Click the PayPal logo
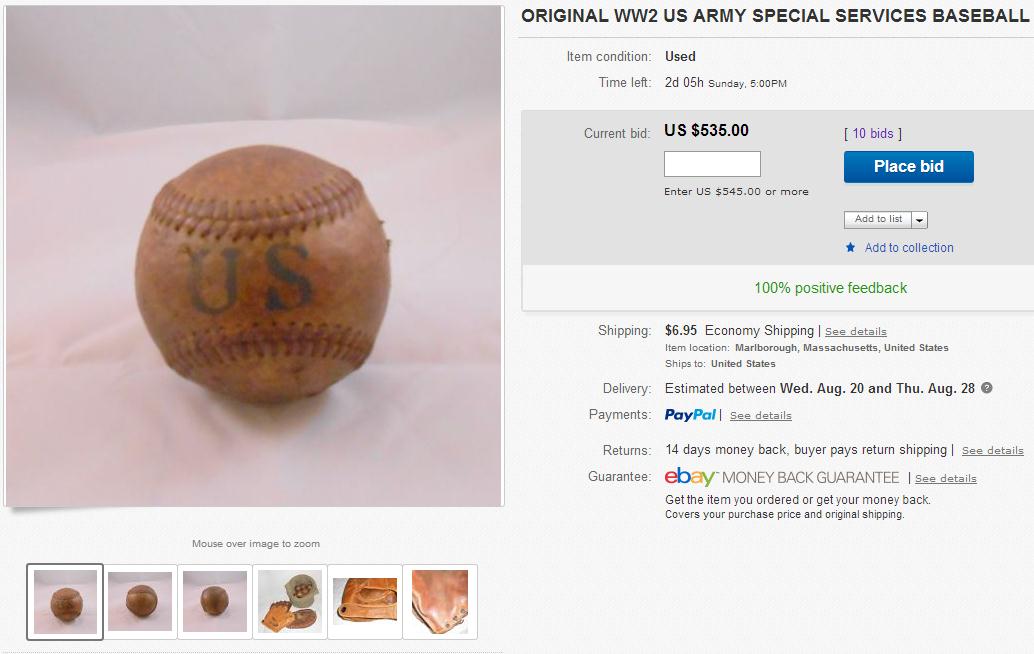 tap(690, 415)
